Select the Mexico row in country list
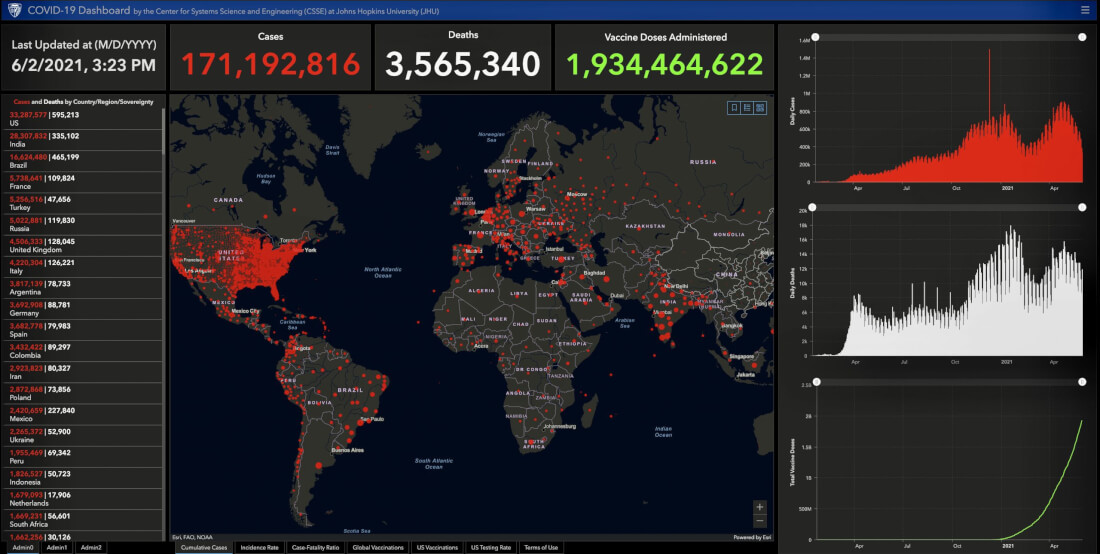Viewport: 1100px width, 554px height. [x=83, y=414]
